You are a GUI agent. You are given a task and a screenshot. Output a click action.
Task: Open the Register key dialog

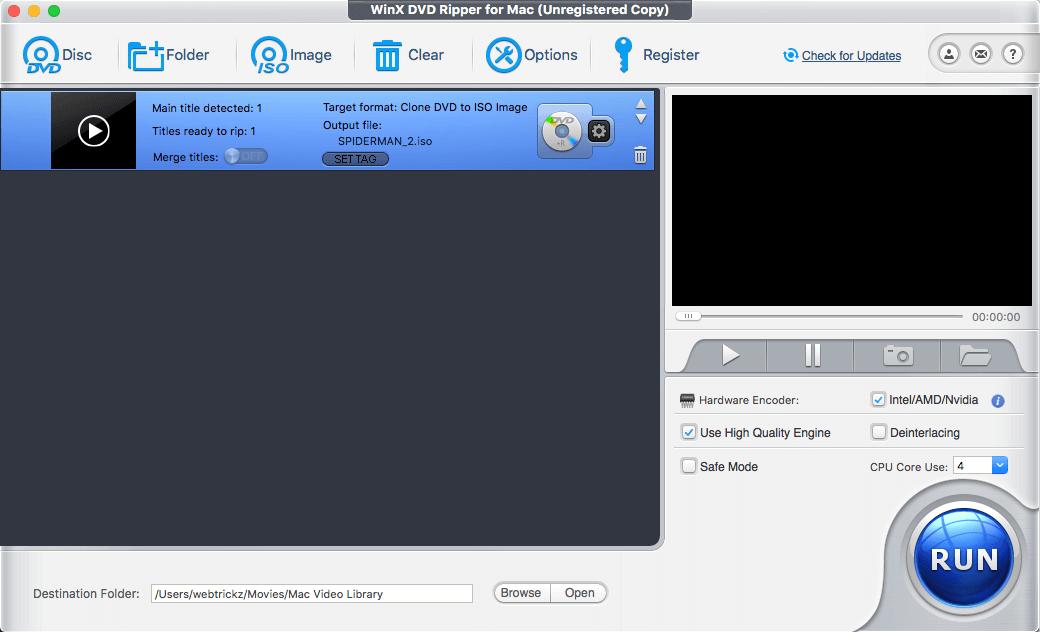pyautogui.click(x=656, y=55)
